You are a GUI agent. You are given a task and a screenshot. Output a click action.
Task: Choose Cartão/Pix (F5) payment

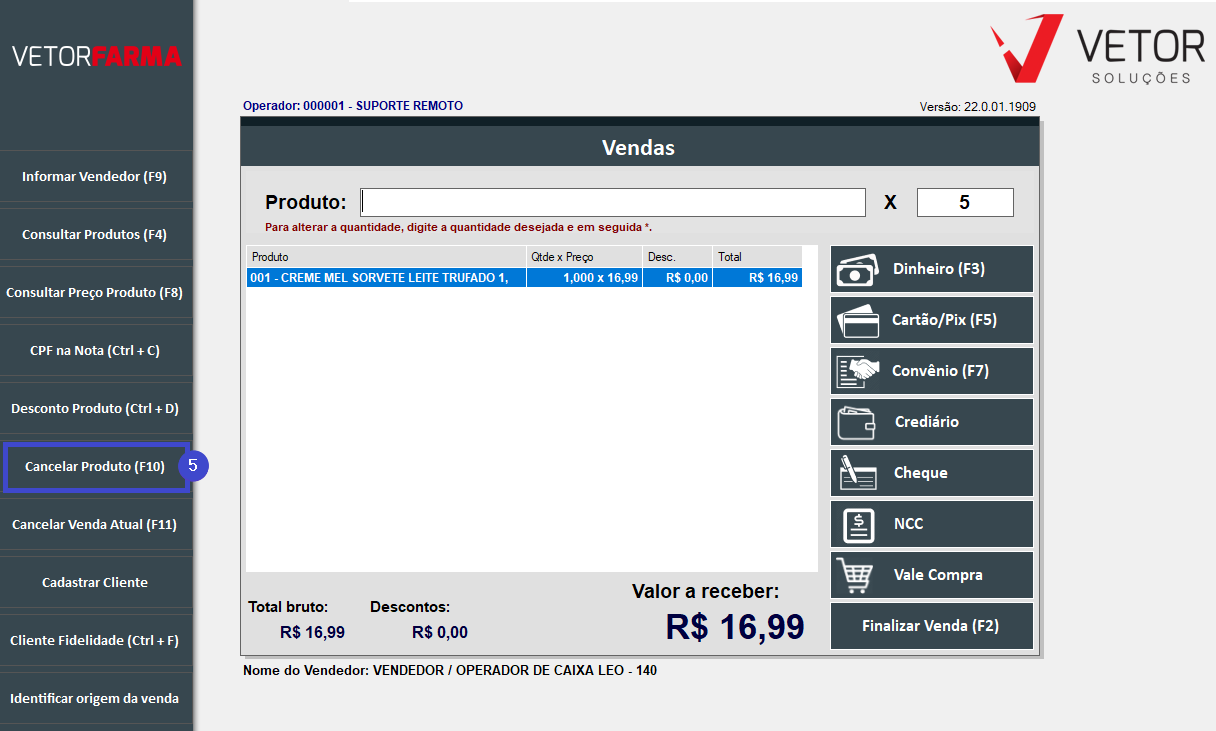tap(932, 320)
